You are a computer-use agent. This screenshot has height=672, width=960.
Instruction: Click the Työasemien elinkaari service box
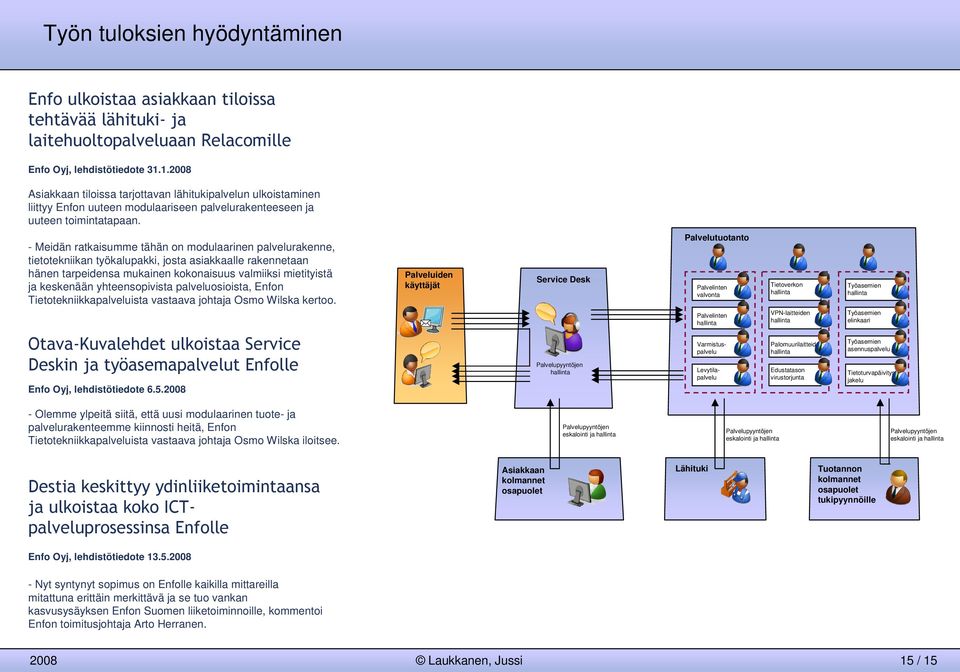tap(870, 316)
